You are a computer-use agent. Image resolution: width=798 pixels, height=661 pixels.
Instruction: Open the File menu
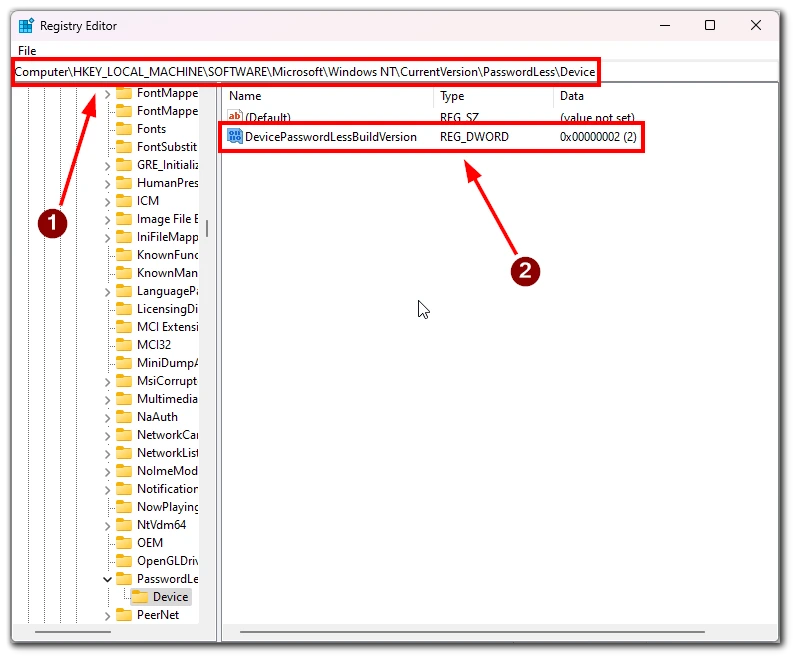(x=27, y=51)
